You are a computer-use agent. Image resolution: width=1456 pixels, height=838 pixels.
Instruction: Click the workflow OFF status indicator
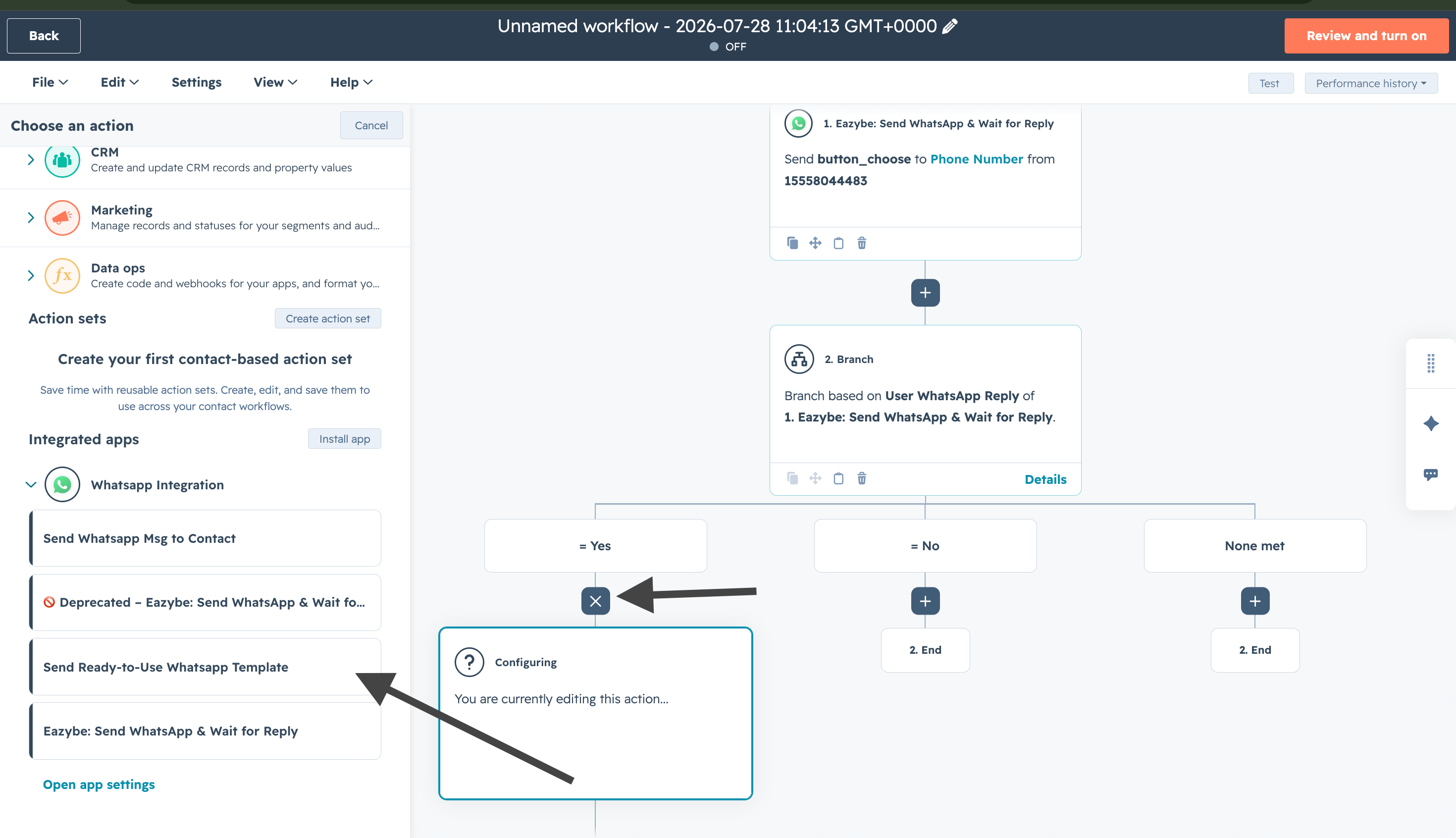[x=728, y=47]
